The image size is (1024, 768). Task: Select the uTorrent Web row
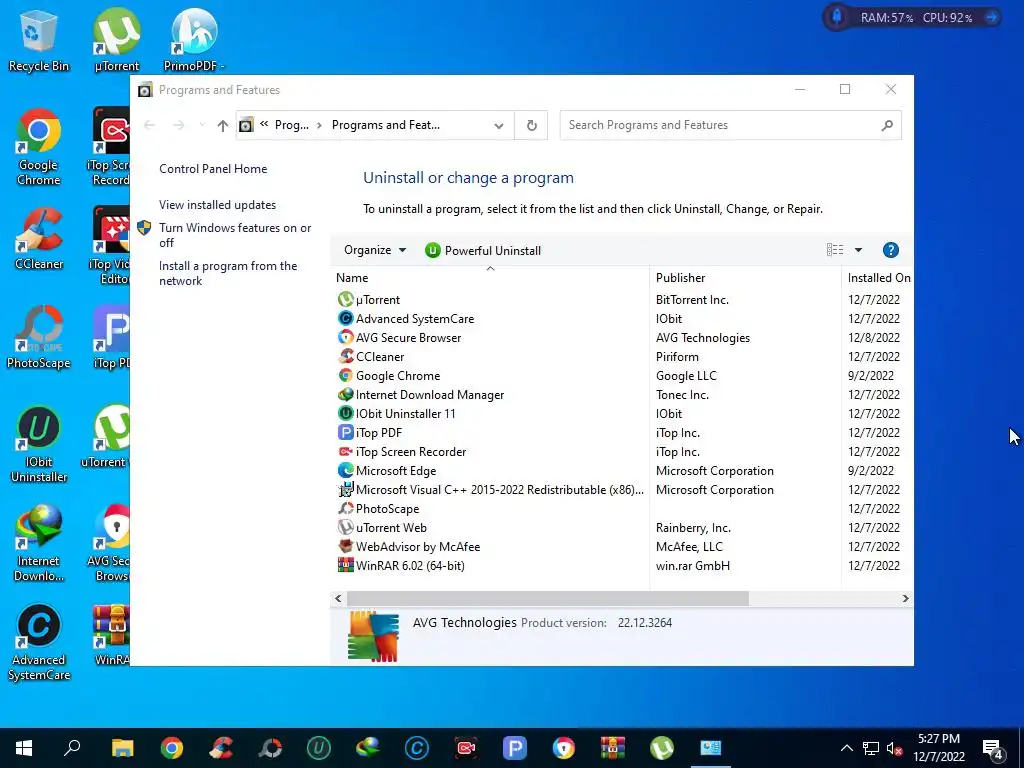pos(620,528)
